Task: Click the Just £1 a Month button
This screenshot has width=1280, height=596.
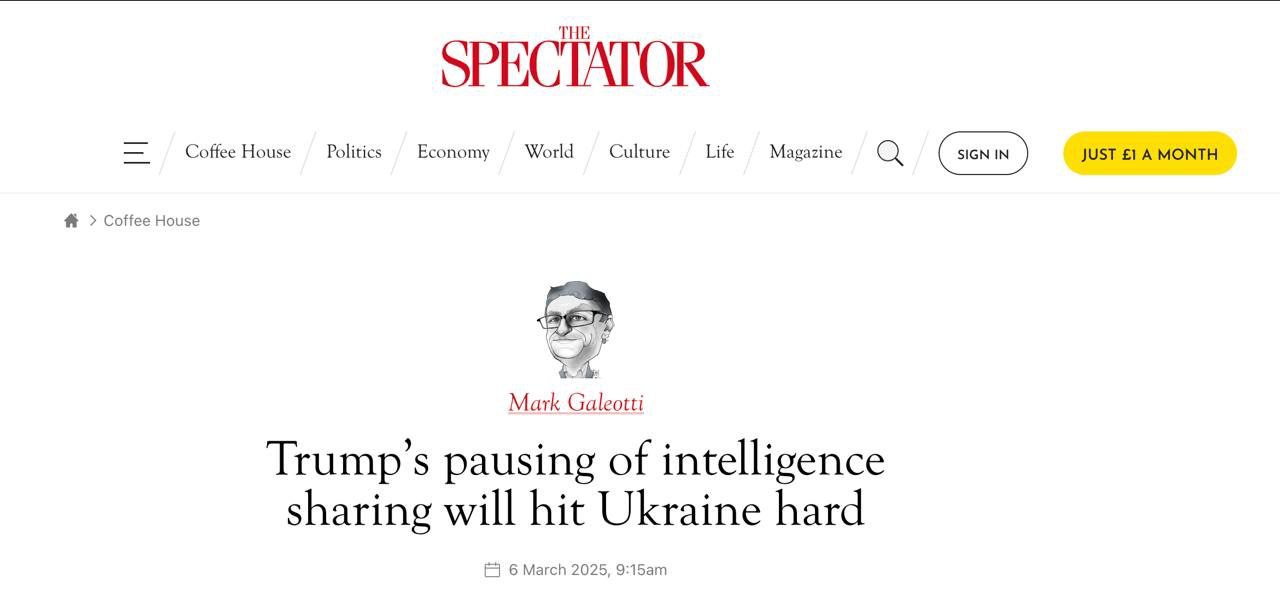Action: tap(1149, 154)
